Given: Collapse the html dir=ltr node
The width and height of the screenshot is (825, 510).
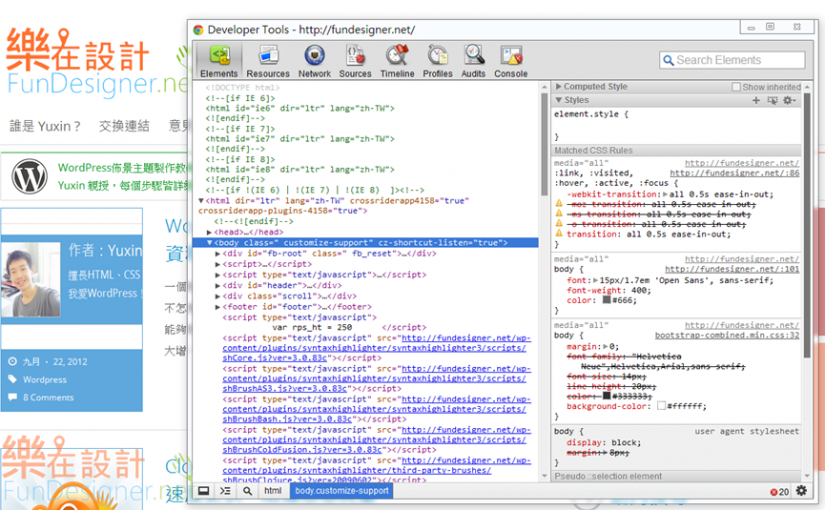Looking at the screenshot, I should tap(201, 201).
